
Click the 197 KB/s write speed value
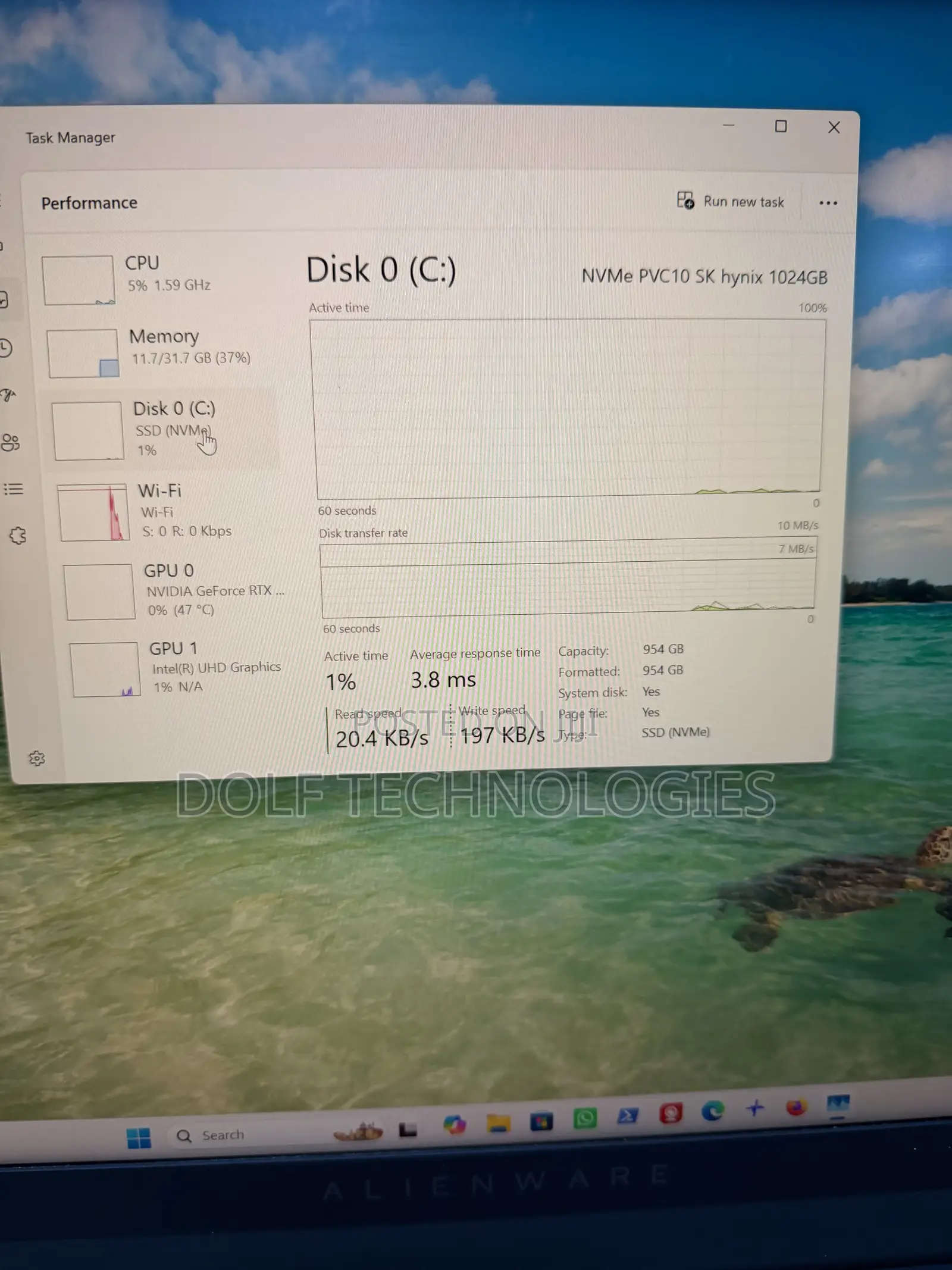coord(502,736)
